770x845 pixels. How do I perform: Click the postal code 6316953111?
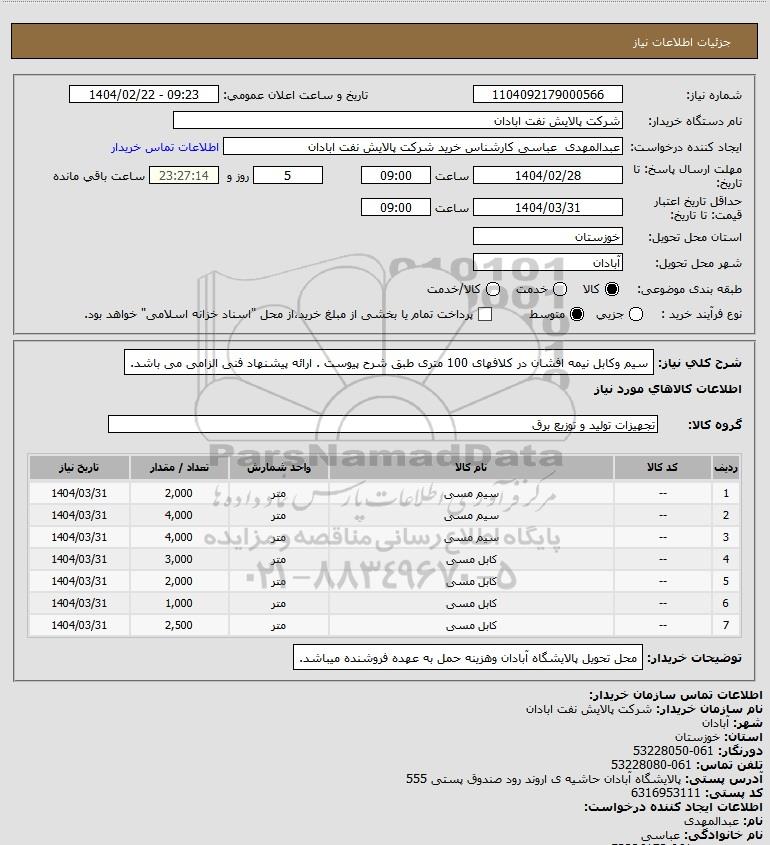pos(665,793)
